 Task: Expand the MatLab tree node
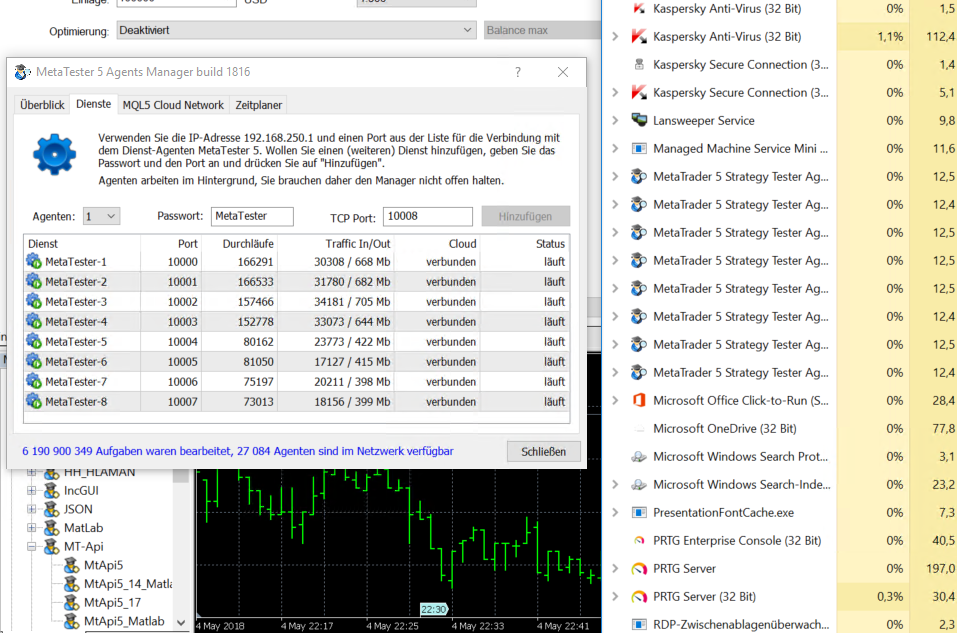(31, 528)
